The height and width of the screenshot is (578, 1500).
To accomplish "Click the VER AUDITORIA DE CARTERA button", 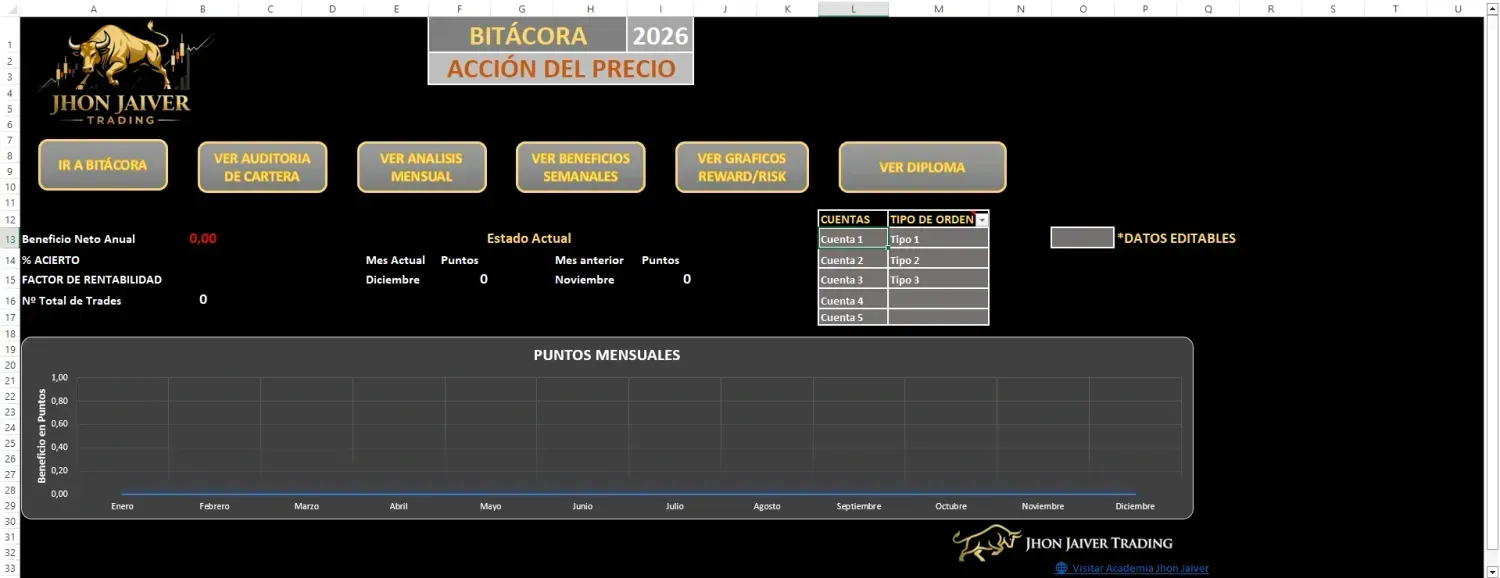I will pos(262,166).
